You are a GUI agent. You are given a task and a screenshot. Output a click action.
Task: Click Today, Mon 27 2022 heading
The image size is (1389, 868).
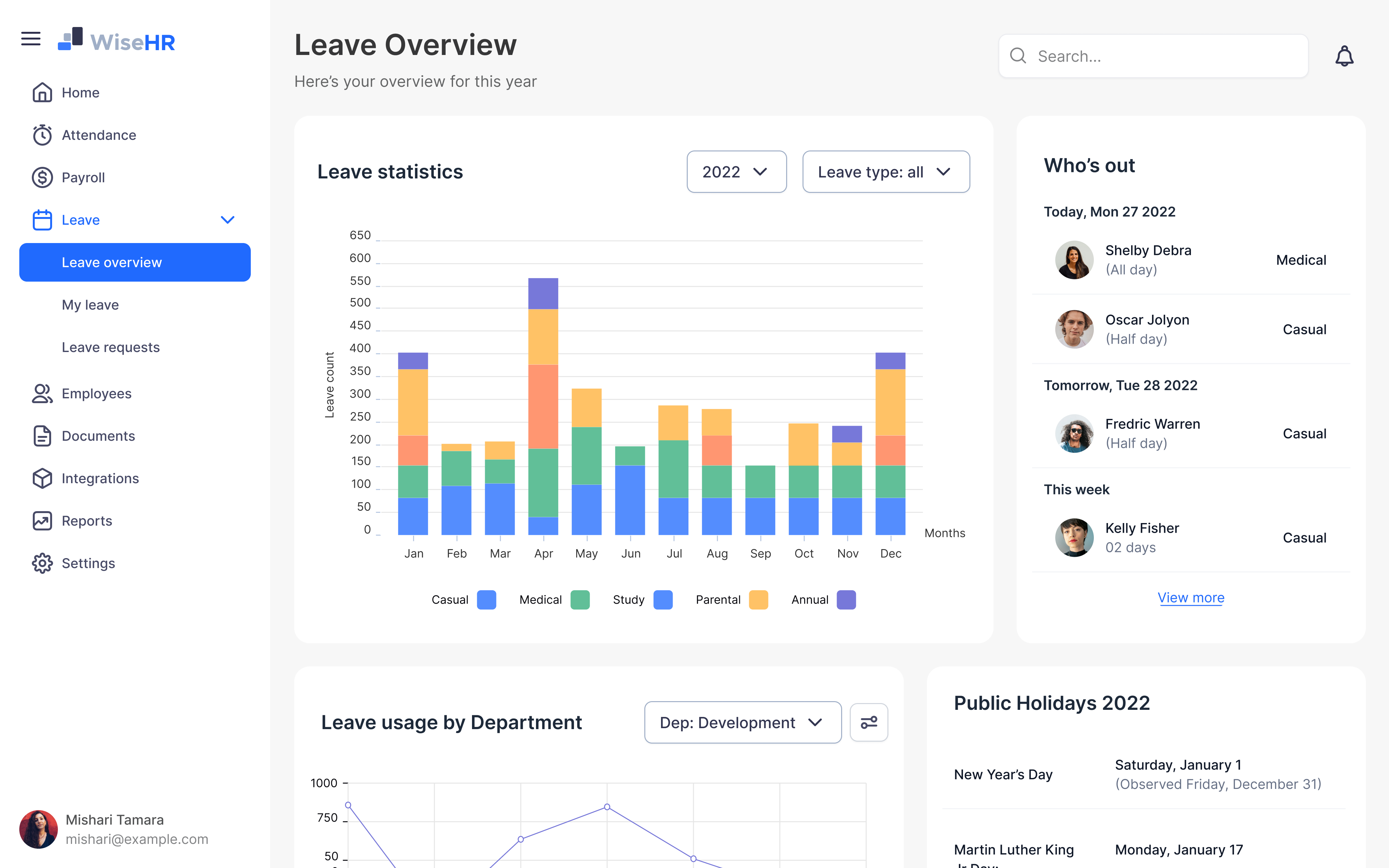[1109, 212]
